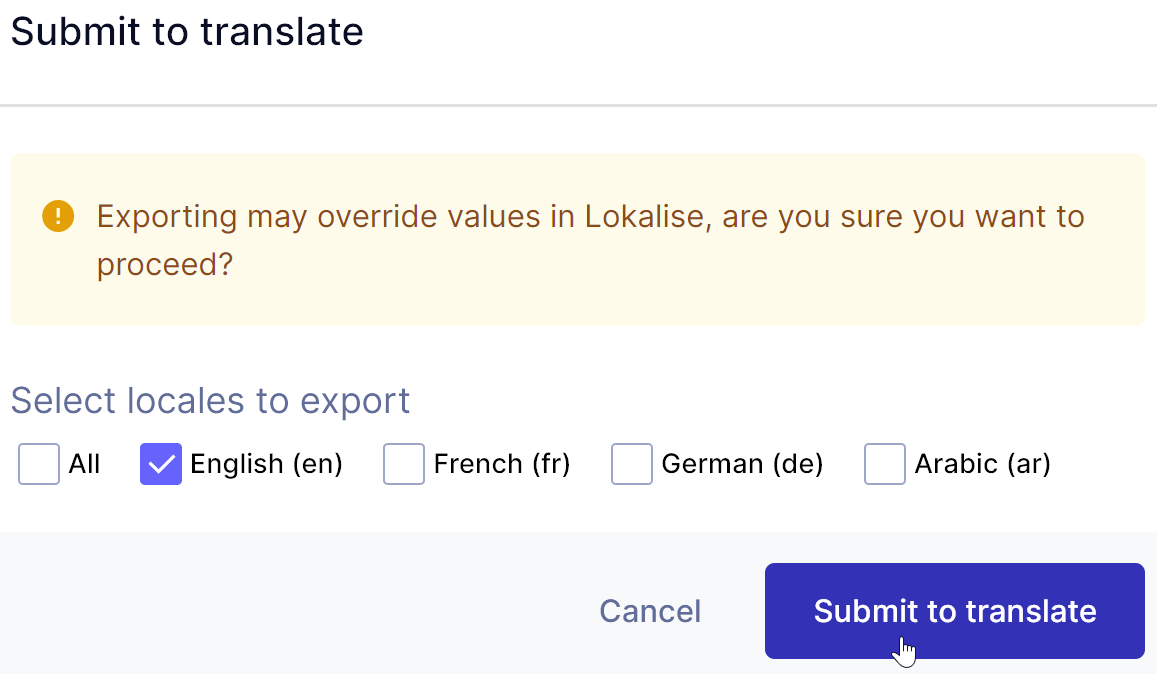This screenshot has width=1157, height=674.
Task: Click the "Arabic (ar)" label text
Action: click(x=982, y=464)
